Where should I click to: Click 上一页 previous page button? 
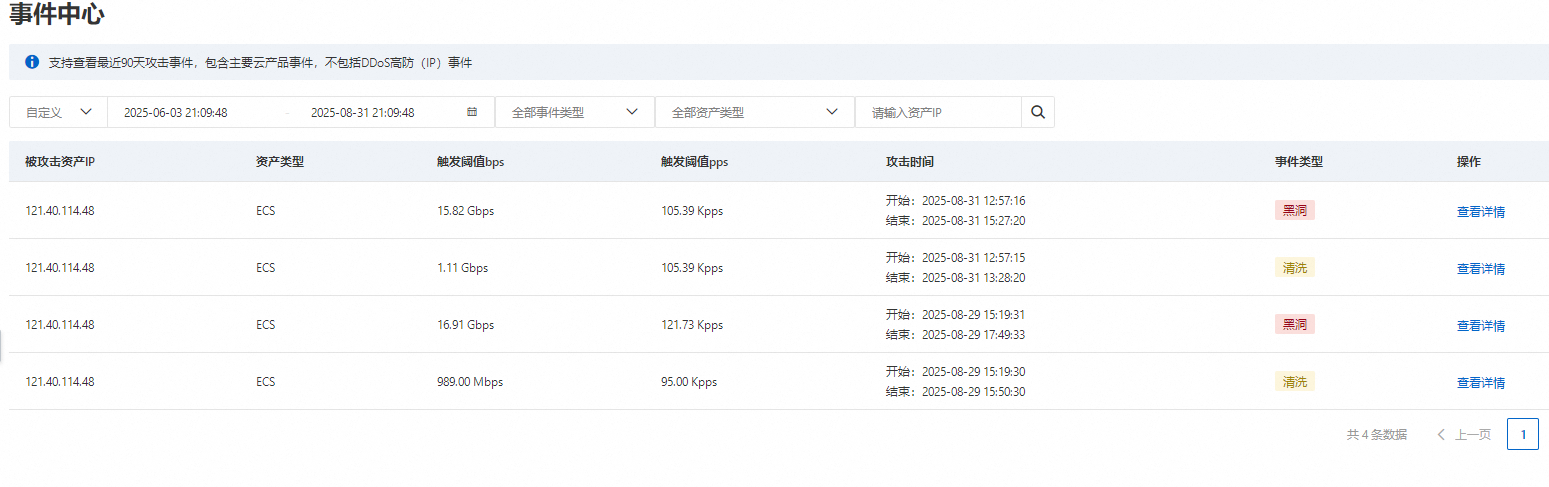click(x=1464, y=434)
